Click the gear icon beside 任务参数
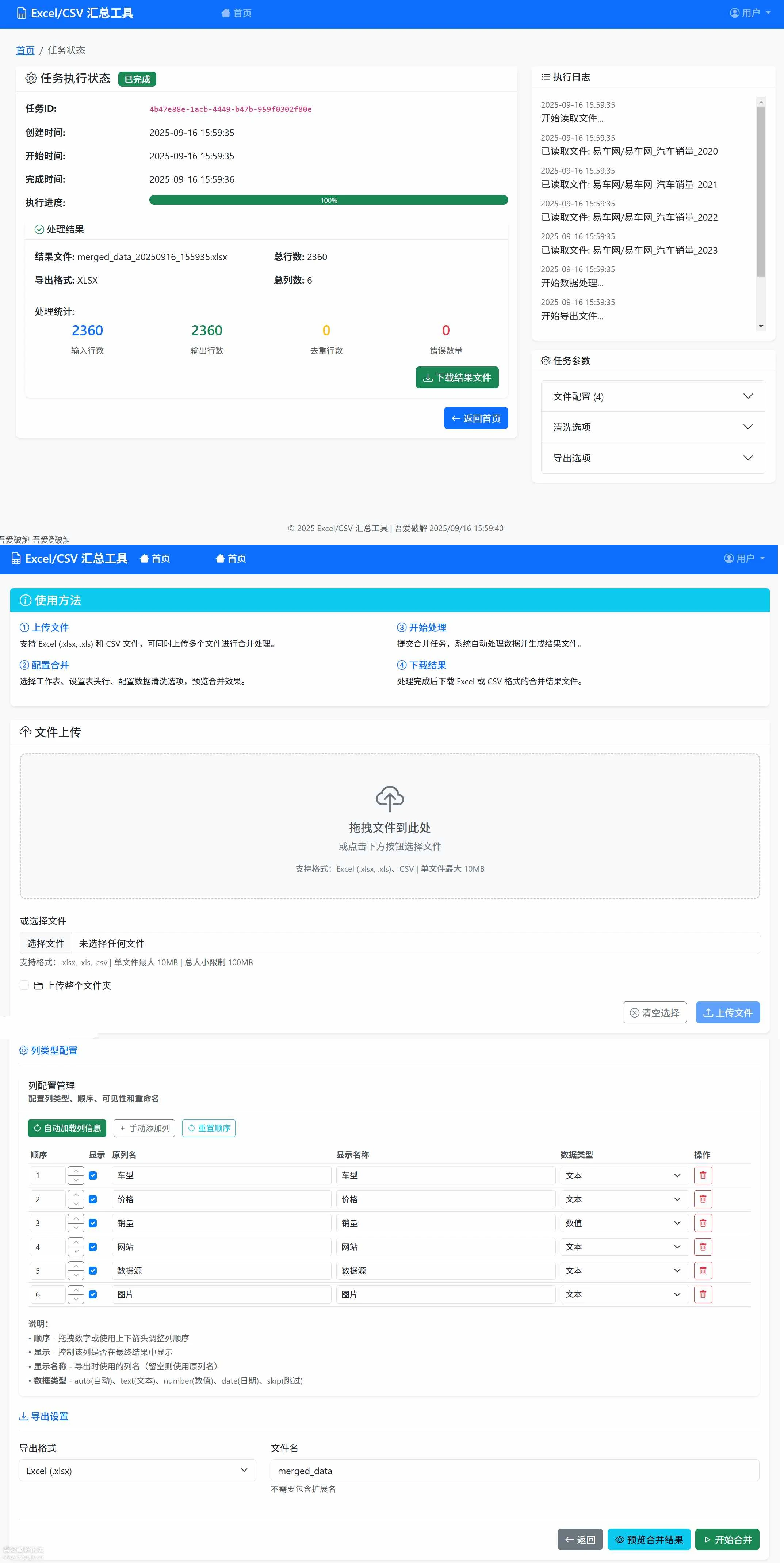784x1563 pixels. pos(544,360)
